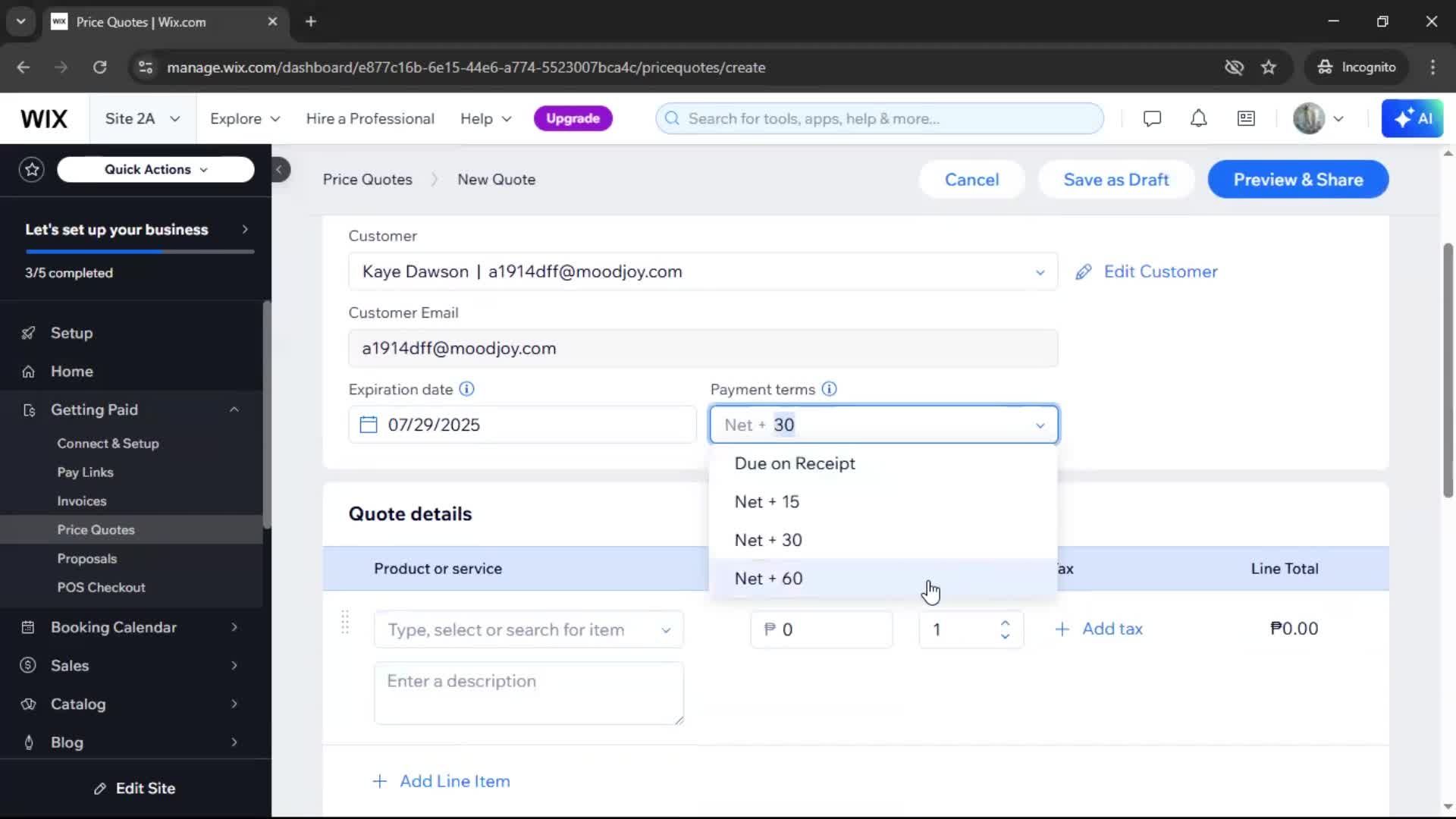Collapse the sidebar with the arrow button

(279, 169)
